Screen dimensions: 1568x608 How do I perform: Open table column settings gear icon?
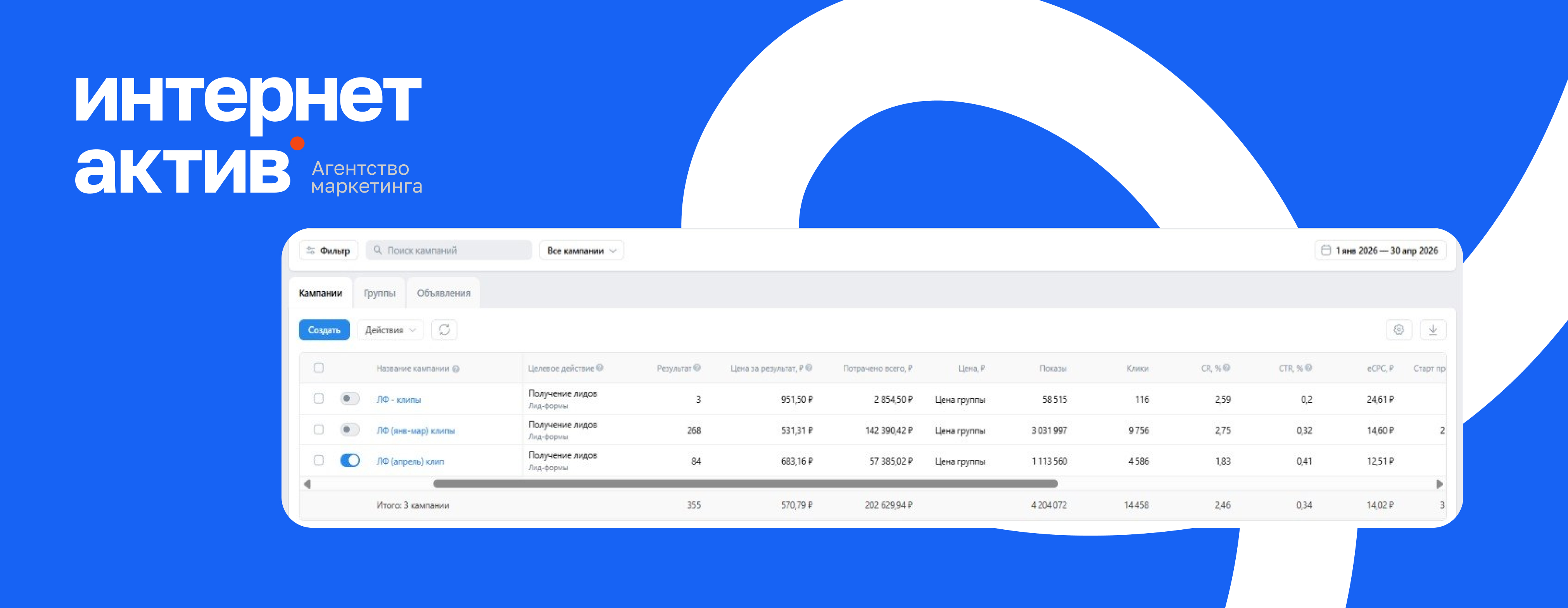pyautogui.click(x=1399, y=330)
